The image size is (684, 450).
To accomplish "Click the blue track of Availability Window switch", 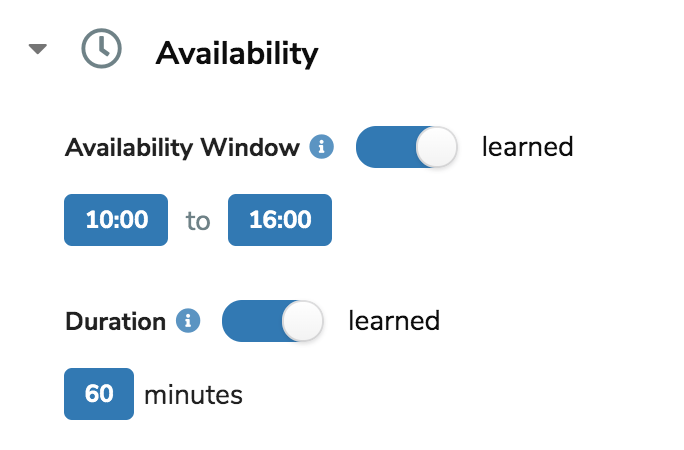I will (386, 147).
